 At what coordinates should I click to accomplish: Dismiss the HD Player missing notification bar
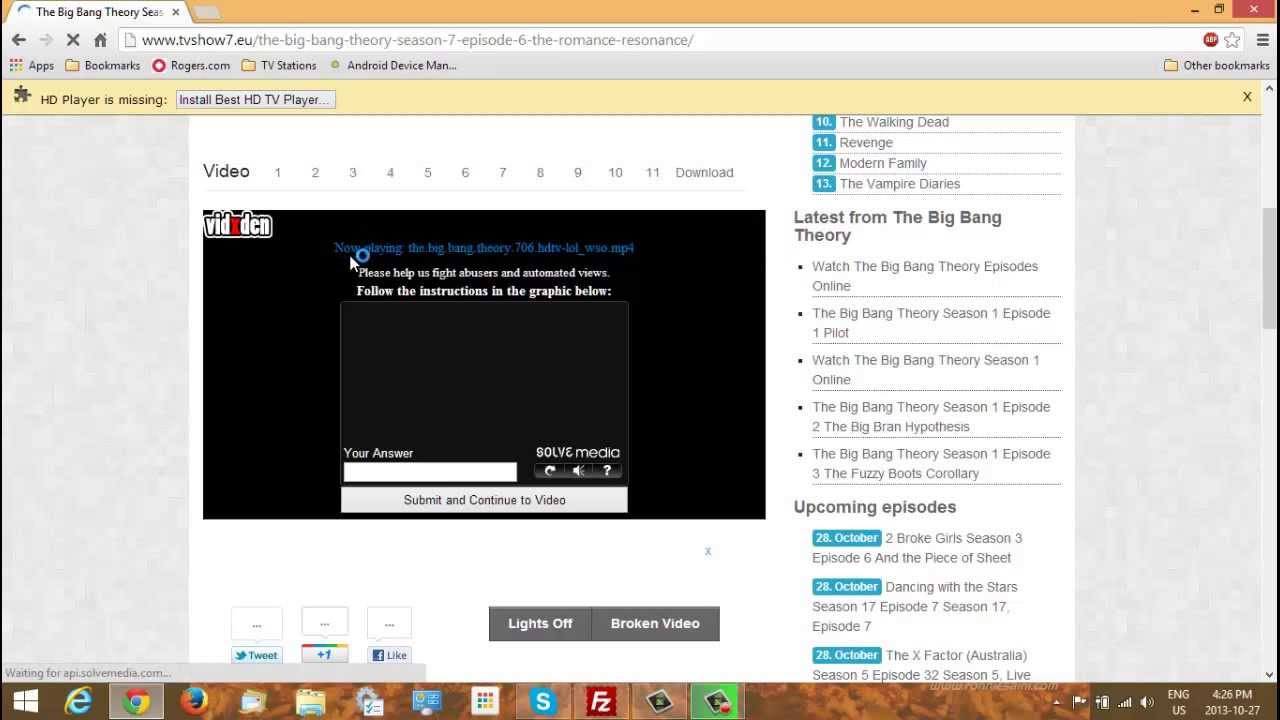click(x=1247, y=97)
